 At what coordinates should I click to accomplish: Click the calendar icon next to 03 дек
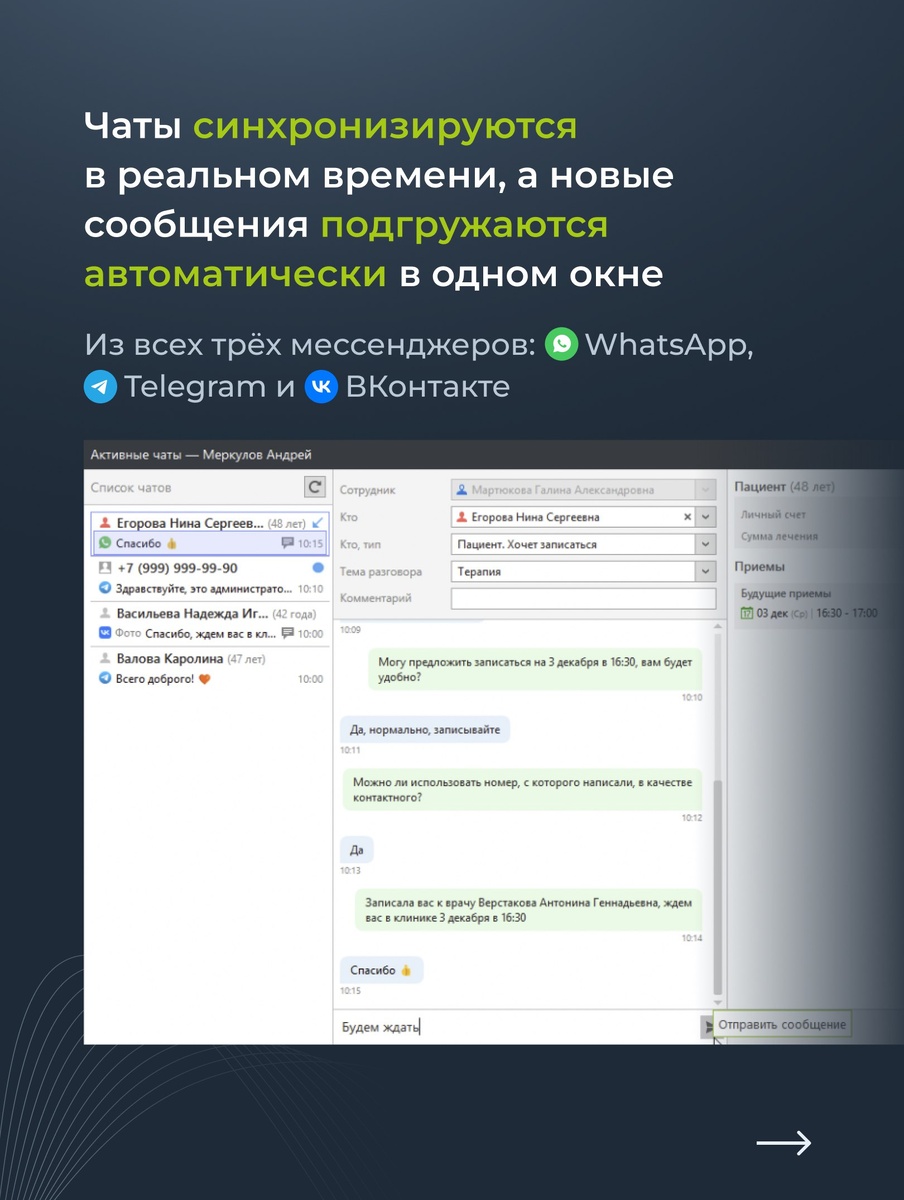point(746,613)
